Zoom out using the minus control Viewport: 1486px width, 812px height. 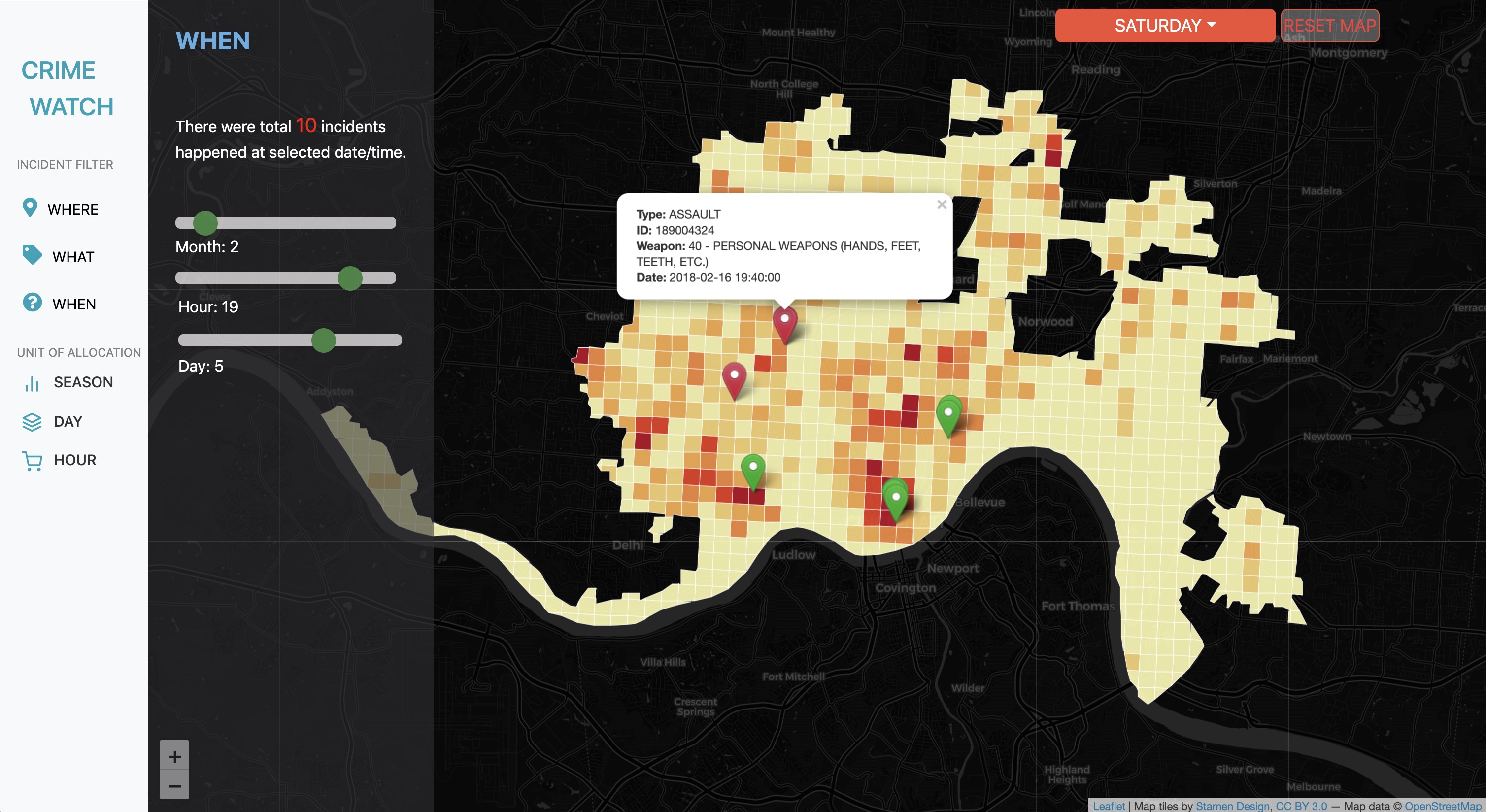(x=174, y=785)
